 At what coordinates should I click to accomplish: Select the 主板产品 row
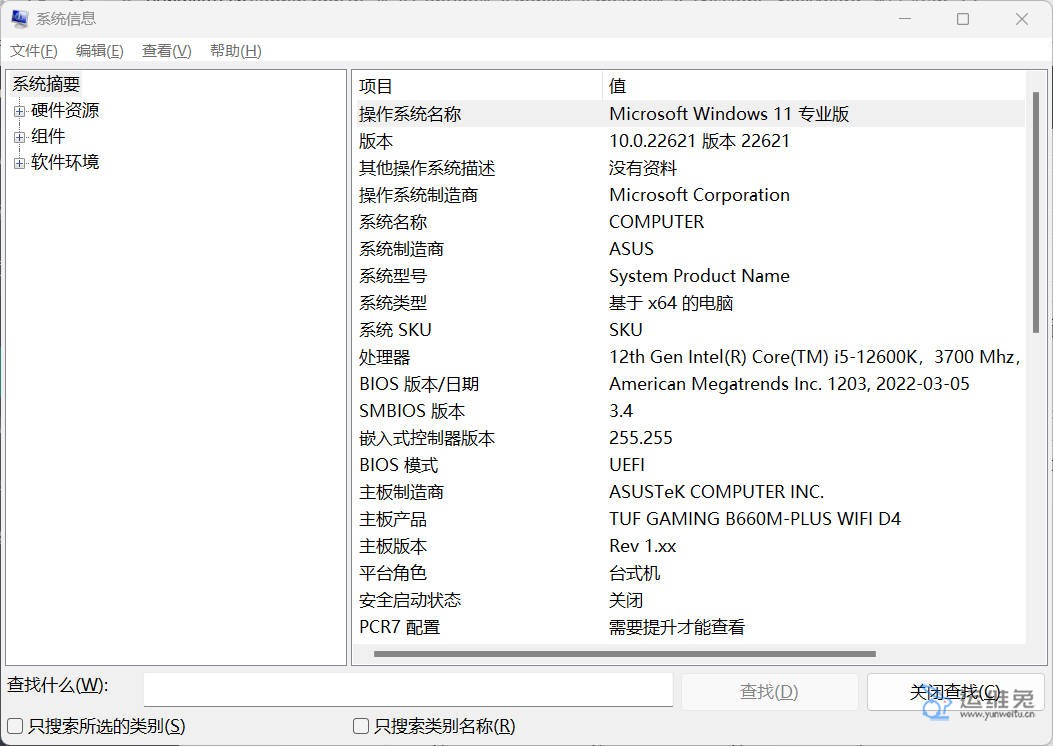pos(393,519)
